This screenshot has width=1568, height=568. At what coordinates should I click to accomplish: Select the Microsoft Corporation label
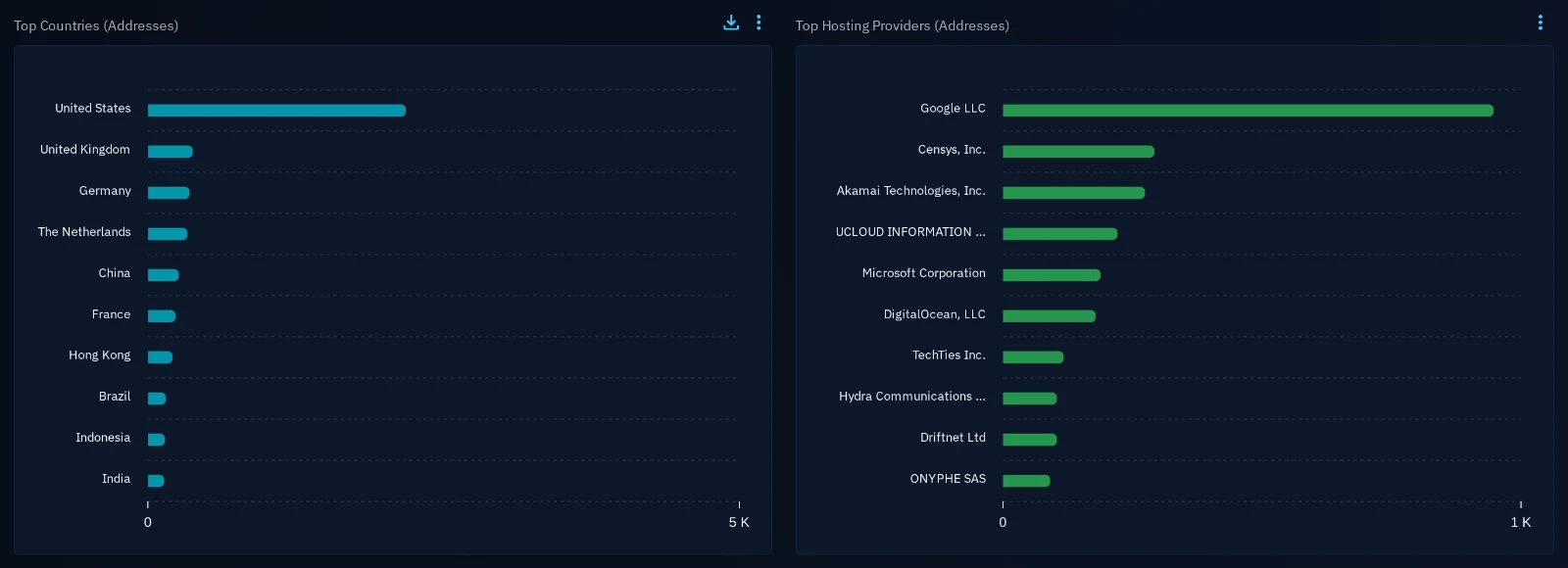(923, 273)
